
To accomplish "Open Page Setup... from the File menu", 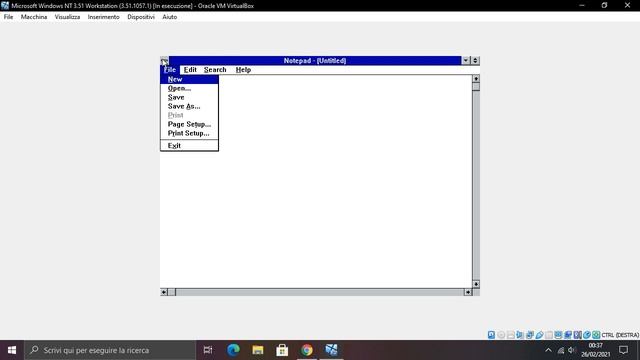I will 189,124.
